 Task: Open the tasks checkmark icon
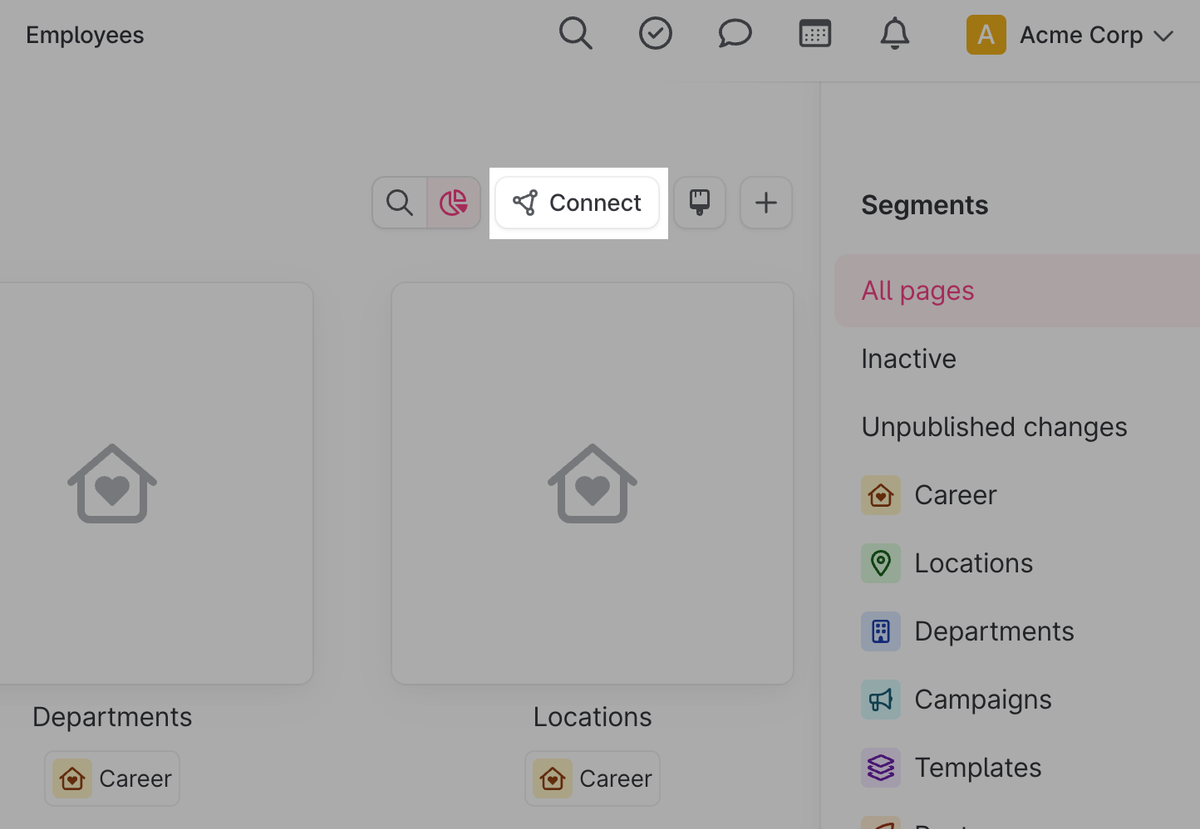[x=655, y=35]
